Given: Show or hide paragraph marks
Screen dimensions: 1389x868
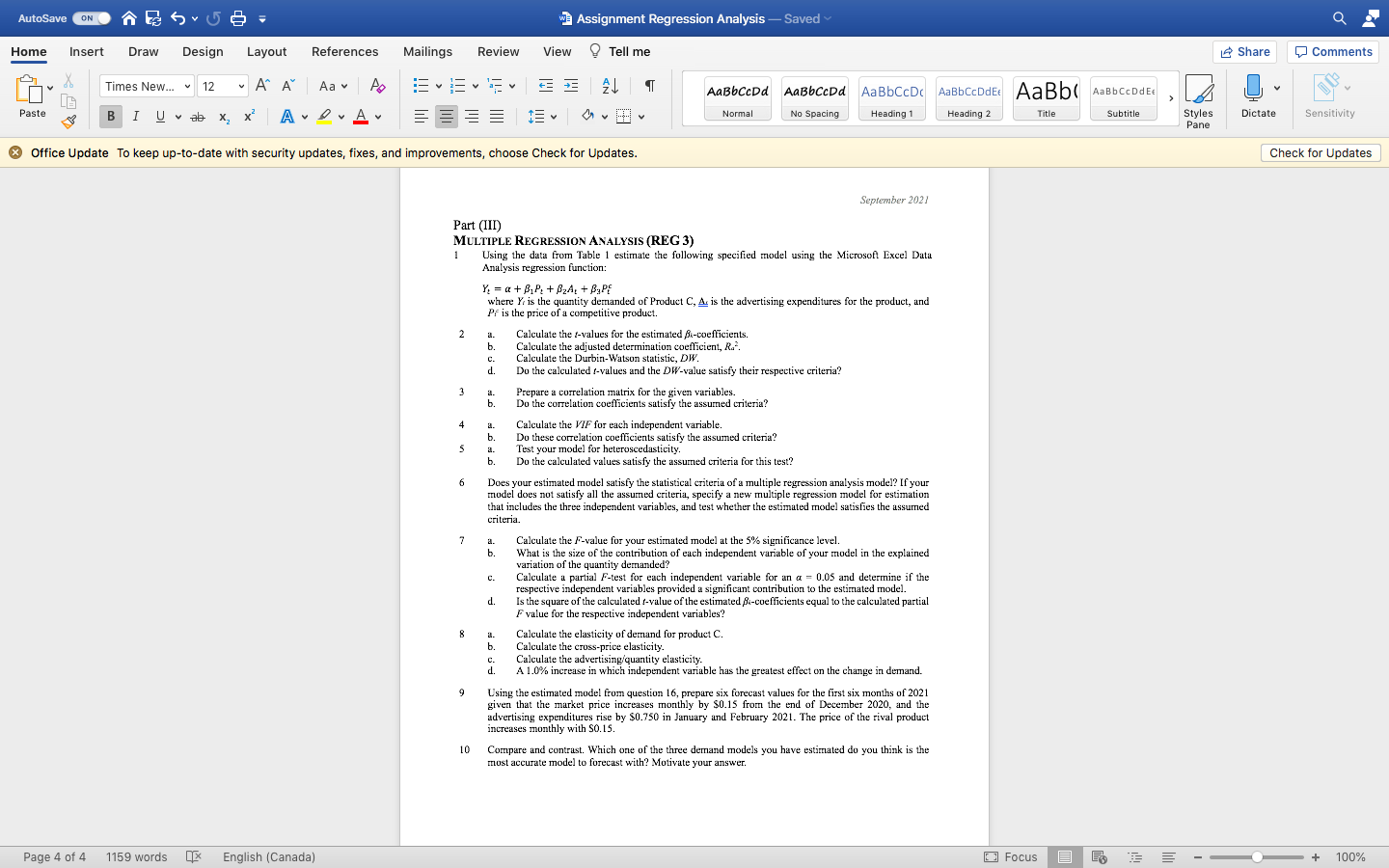Looking at the screenshot, I should click(x=650, y=86).
